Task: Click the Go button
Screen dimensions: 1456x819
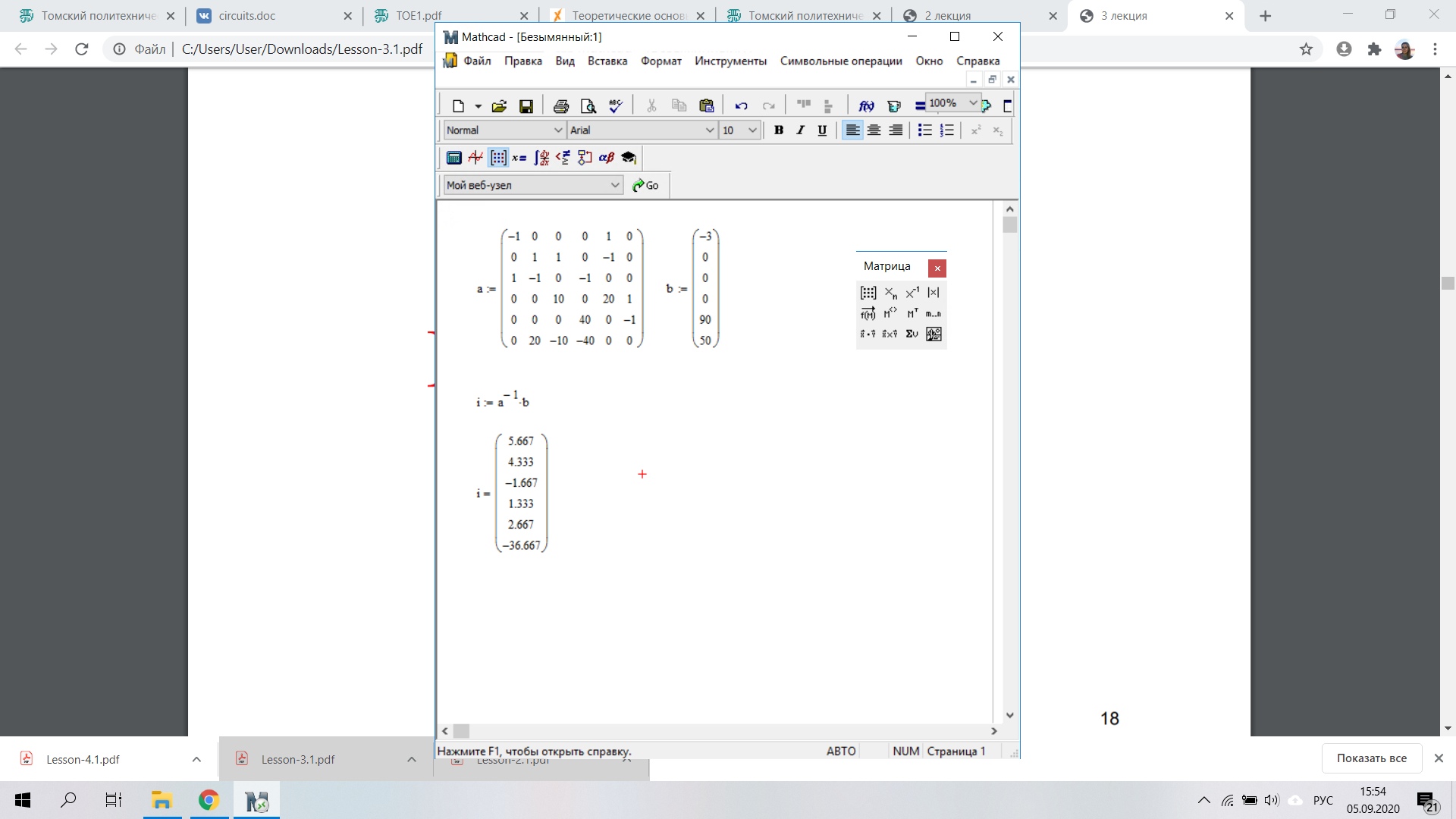Action: point(645,185)
